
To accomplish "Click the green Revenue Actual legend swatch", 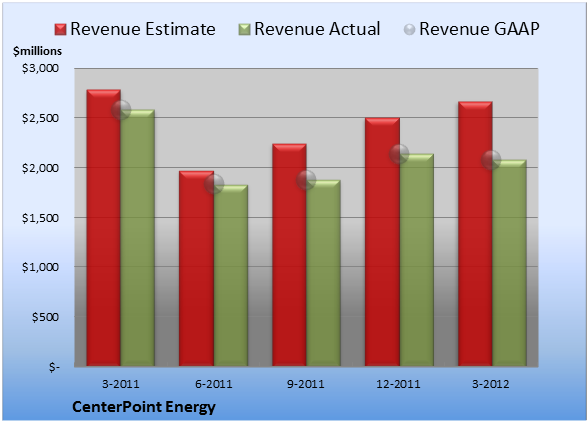I will coord(244,29).
